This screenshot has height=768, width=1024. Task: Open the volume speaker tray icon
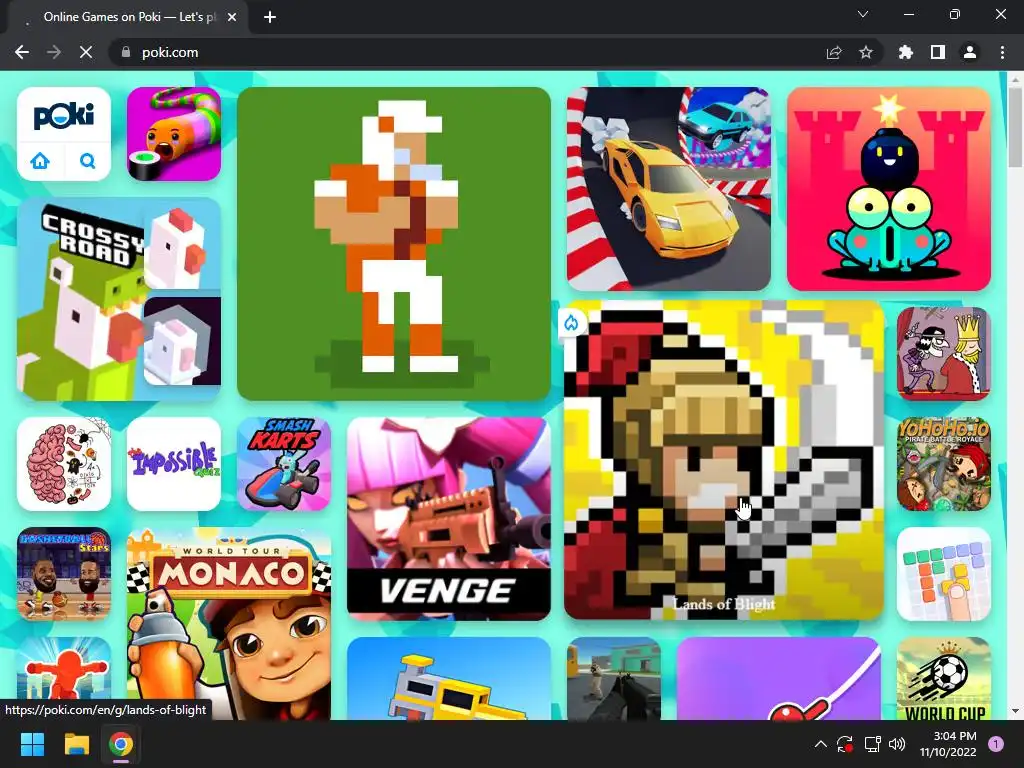click(897, 744)
